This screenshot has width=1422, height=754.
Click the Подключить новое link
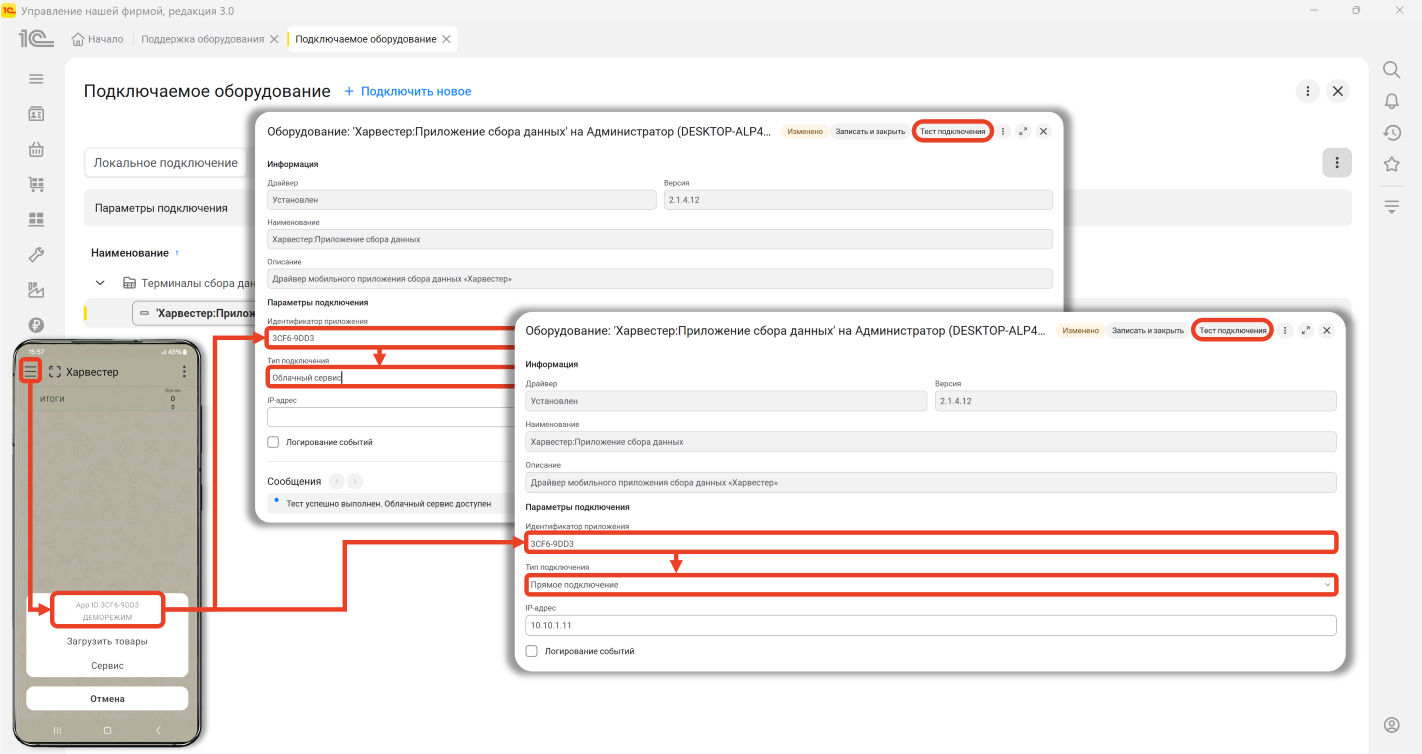408,91
